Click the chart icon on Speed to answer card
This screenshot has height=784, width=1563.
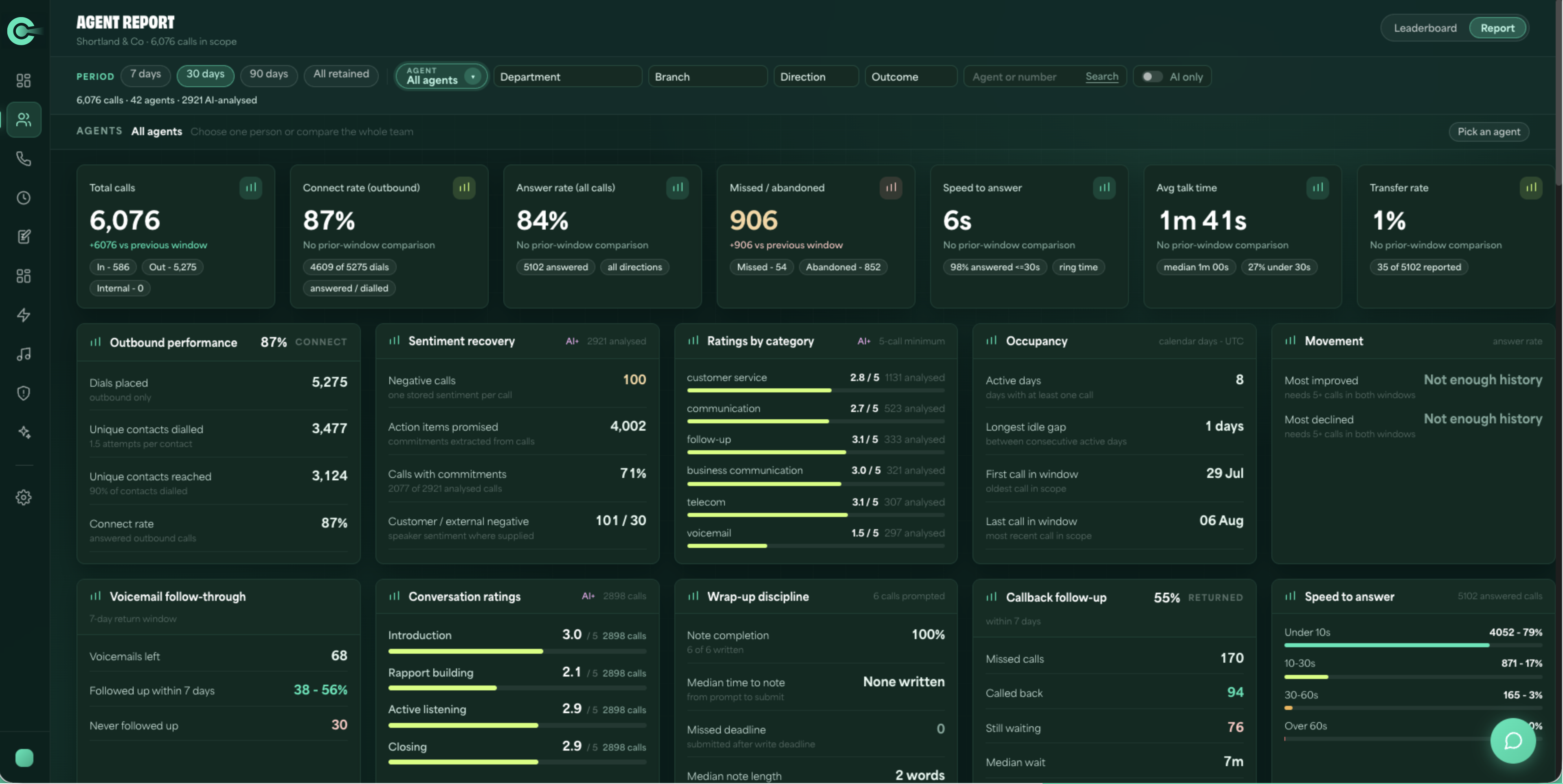tap(1104, 187)
